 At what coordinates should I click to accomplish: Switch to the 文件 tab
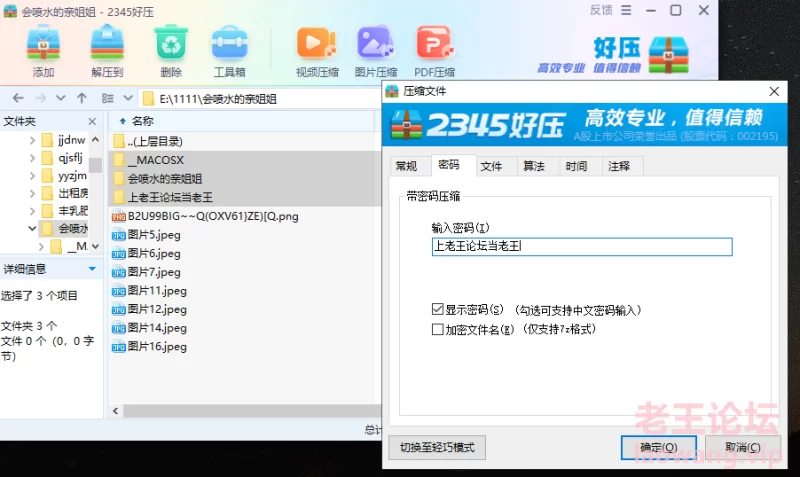pos(491,166)
